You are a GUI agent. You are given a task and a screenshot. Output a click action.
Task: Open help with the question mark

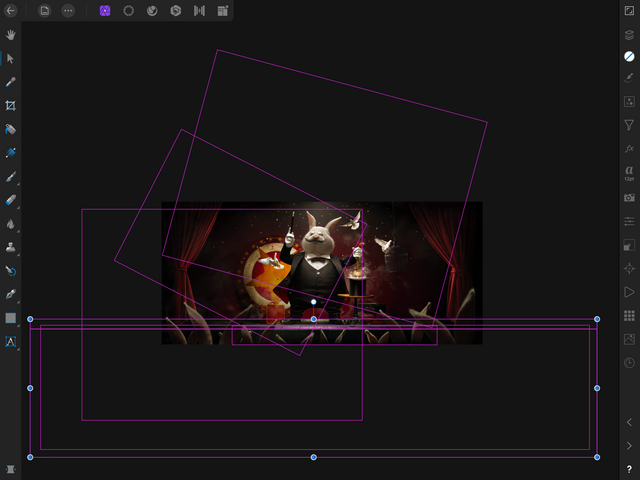(629, 470)
